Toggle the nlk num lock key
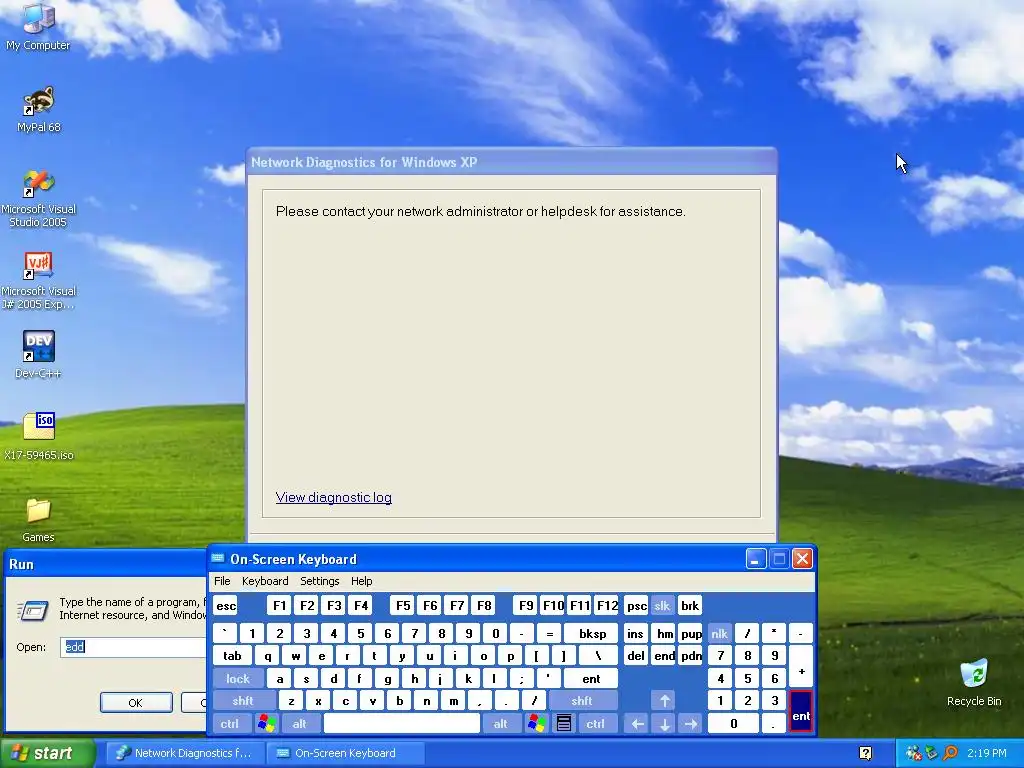Viewport: 1024px width, 768px height. [x=720, y=633]
